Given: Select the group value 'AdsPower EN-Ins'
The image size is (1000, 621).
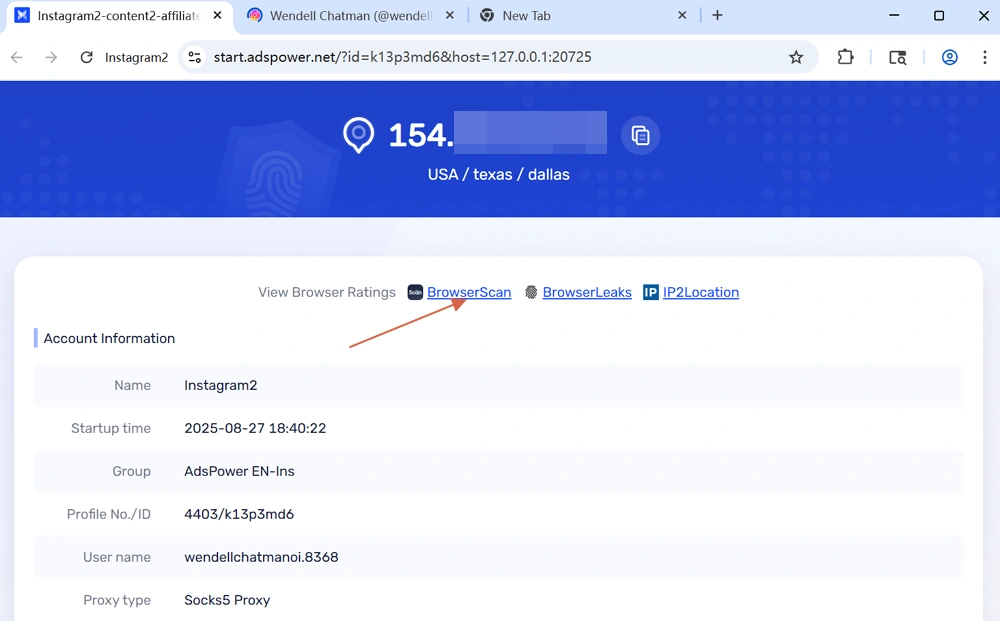Looking at the screenshot, I should click(x=239, y=471).
